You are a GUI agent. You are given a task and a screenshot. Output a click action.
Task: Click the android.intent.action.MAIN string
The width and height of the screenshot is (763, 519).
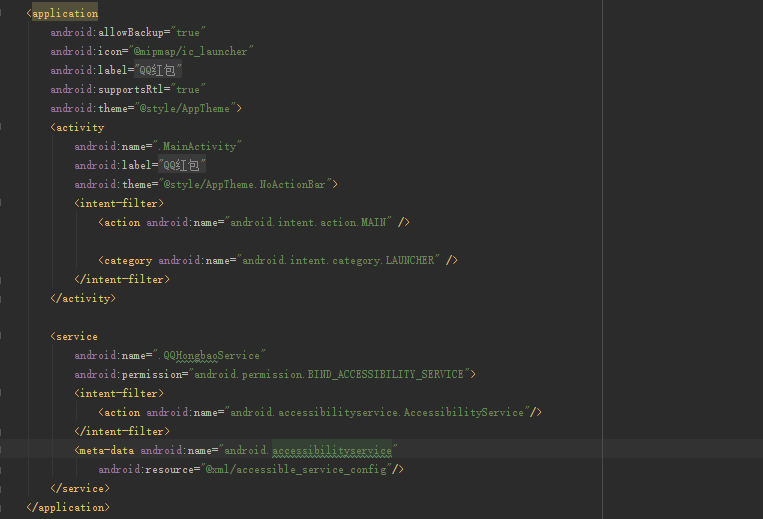tap(308, 222)
